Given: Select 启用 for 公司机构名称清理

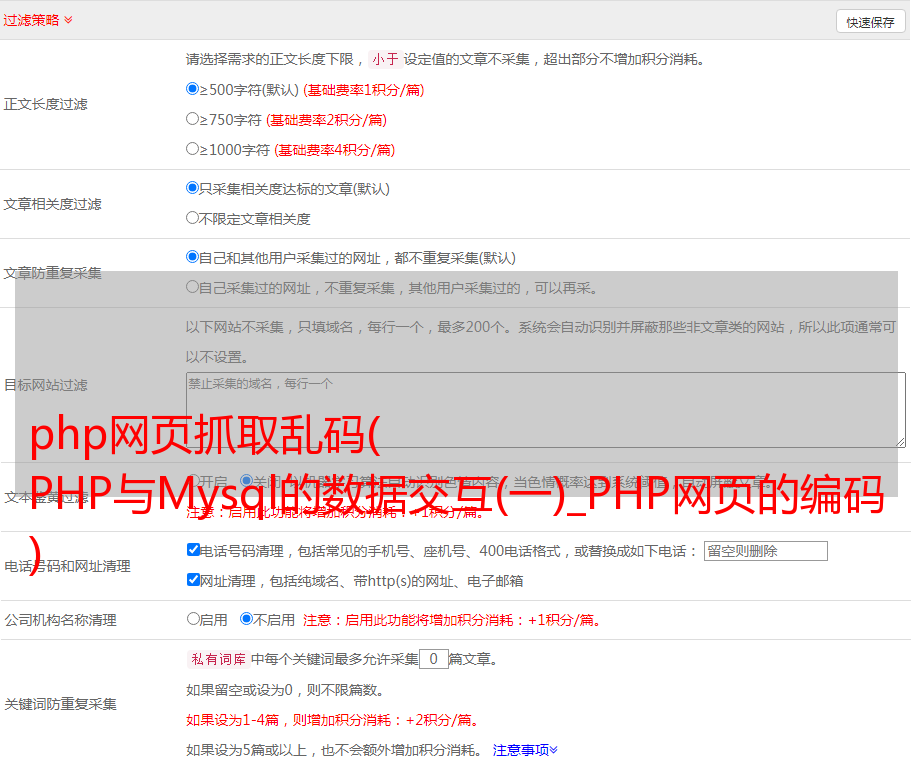Looking at the screenshot, I should 193,618.
